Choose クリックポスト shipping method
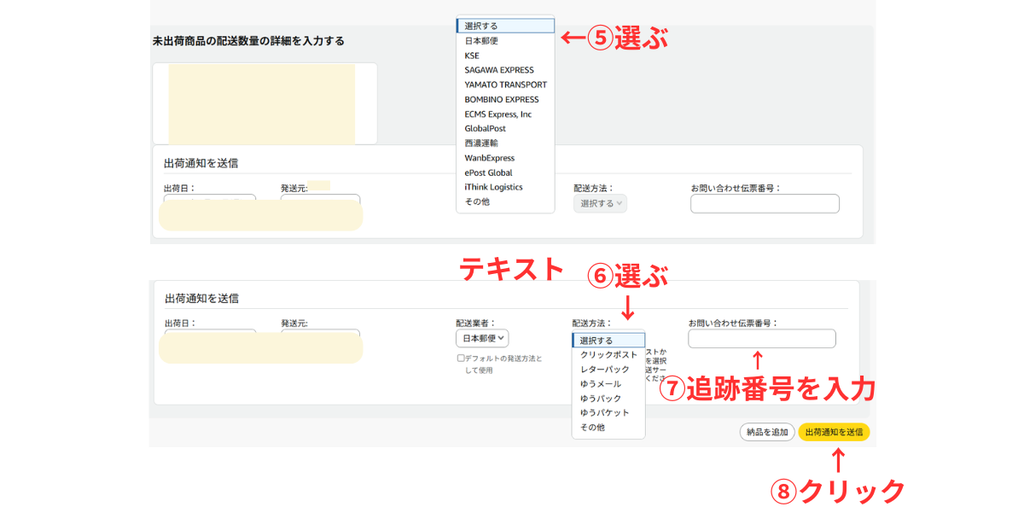The height and width of the screenshot is (519, 1024). pyautogui.click(x=608, y=354)
